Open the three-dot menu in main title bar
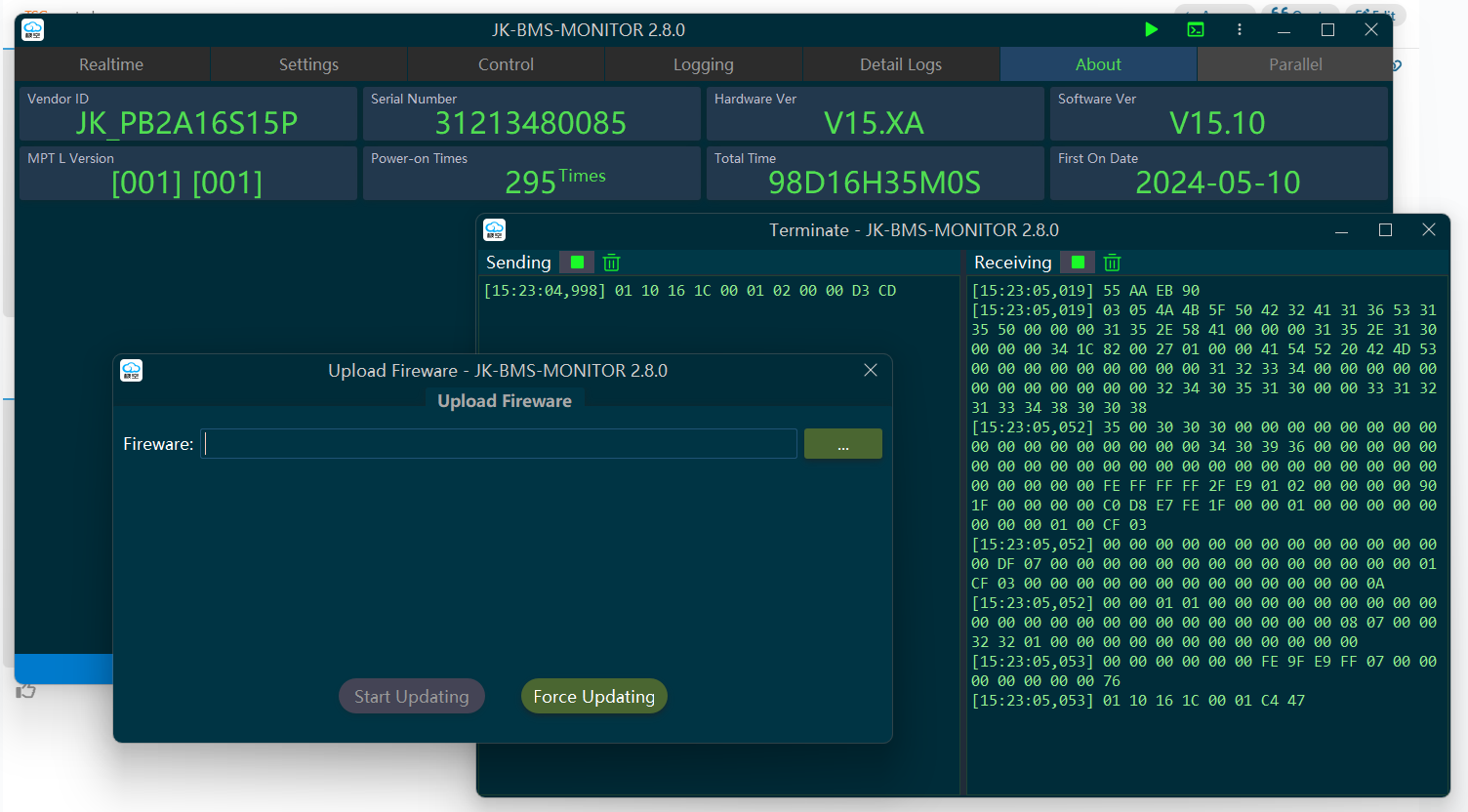 coord(1240,29)
